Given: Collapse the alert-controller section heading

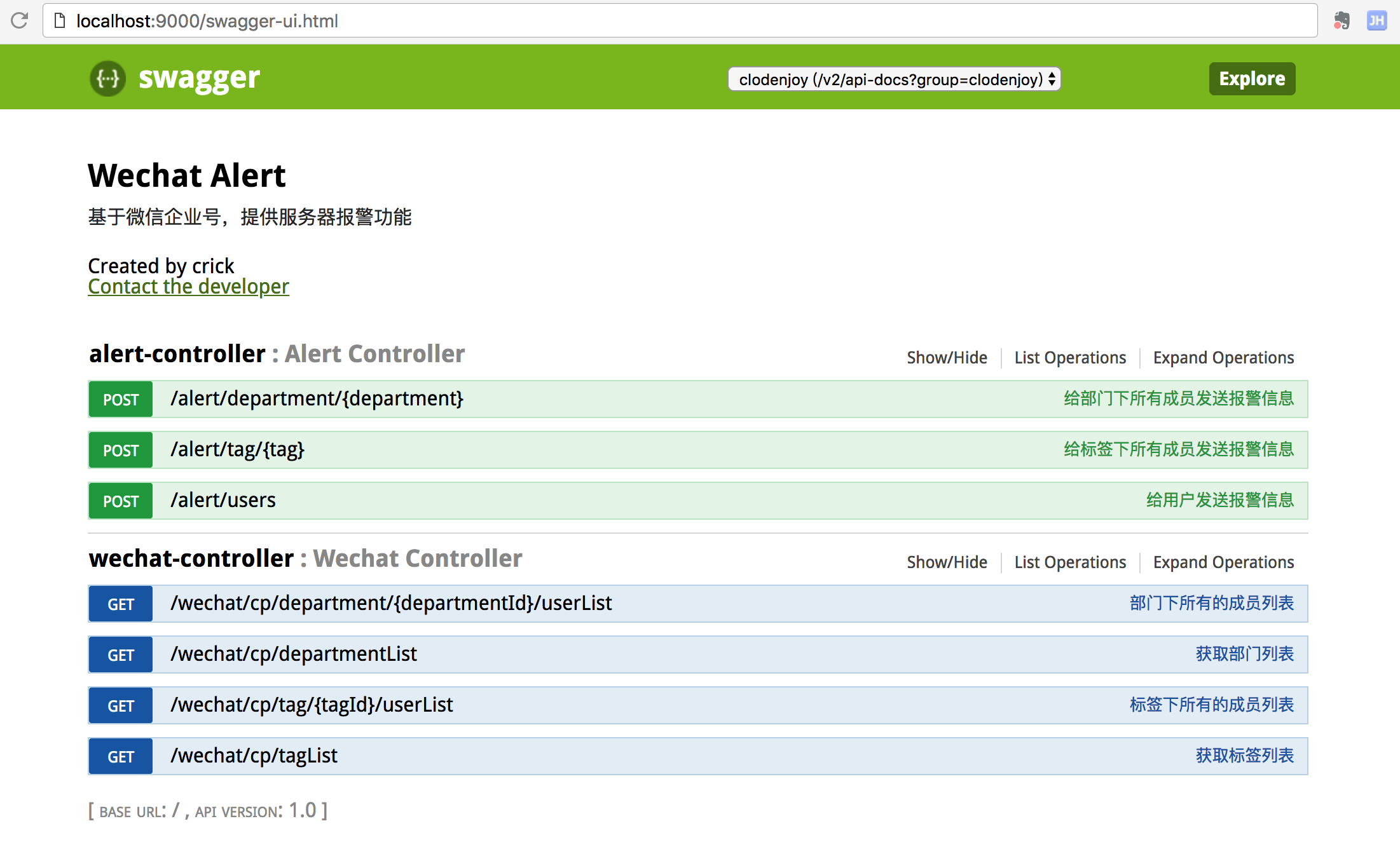Looking at the screenshot, I should [x=177, y=354].
